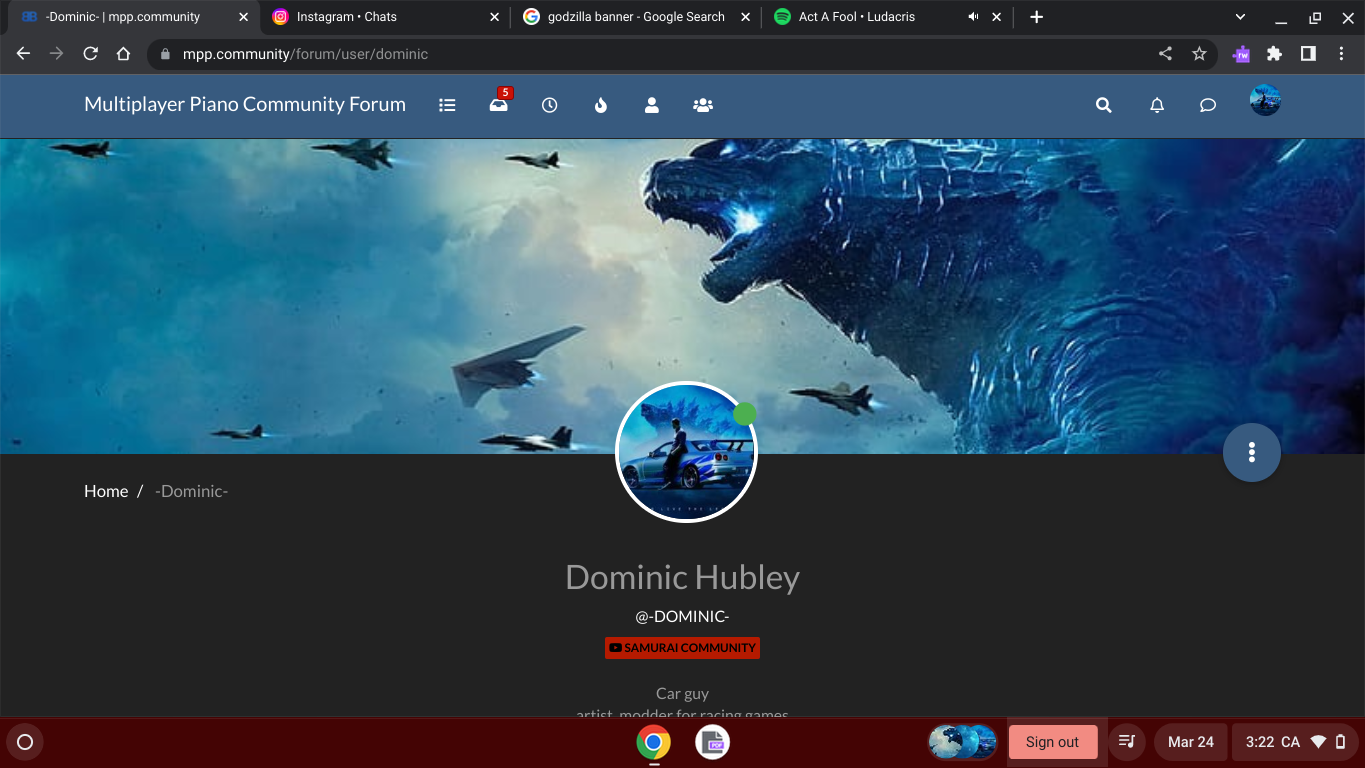1365x768 pixels.
Task: Open notifications bell in forum header
Action: (x=1157, y=105)
